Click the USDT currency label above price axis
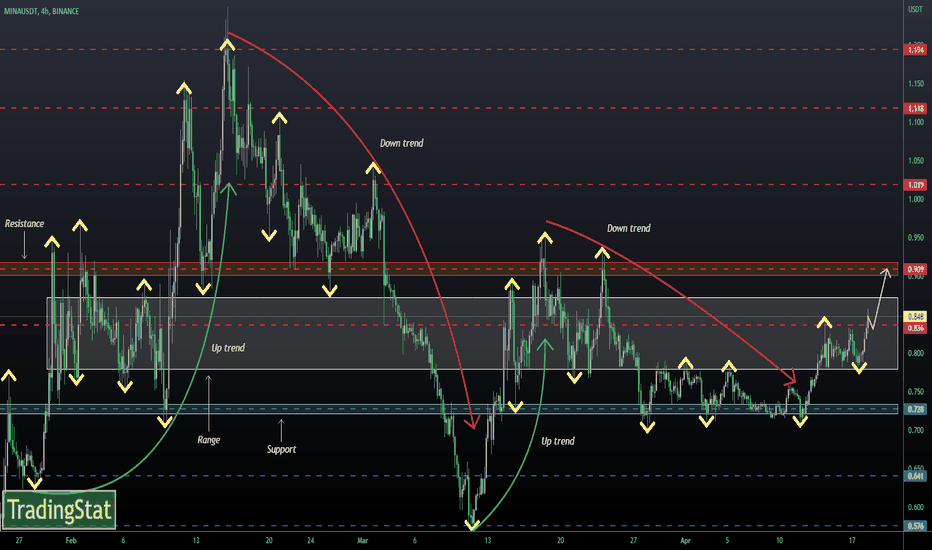Screen dimensions: 932x550 pos(915,9)
